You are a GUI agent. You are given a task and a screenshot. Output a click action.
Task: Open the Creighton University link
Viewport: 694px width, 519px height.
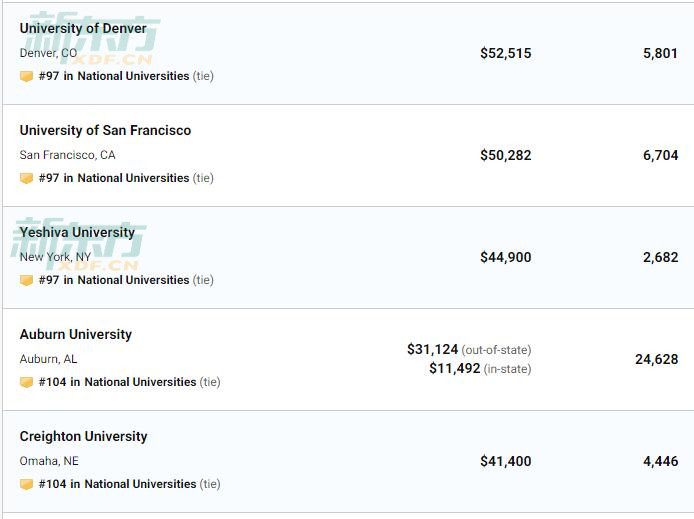click(83, 436)
